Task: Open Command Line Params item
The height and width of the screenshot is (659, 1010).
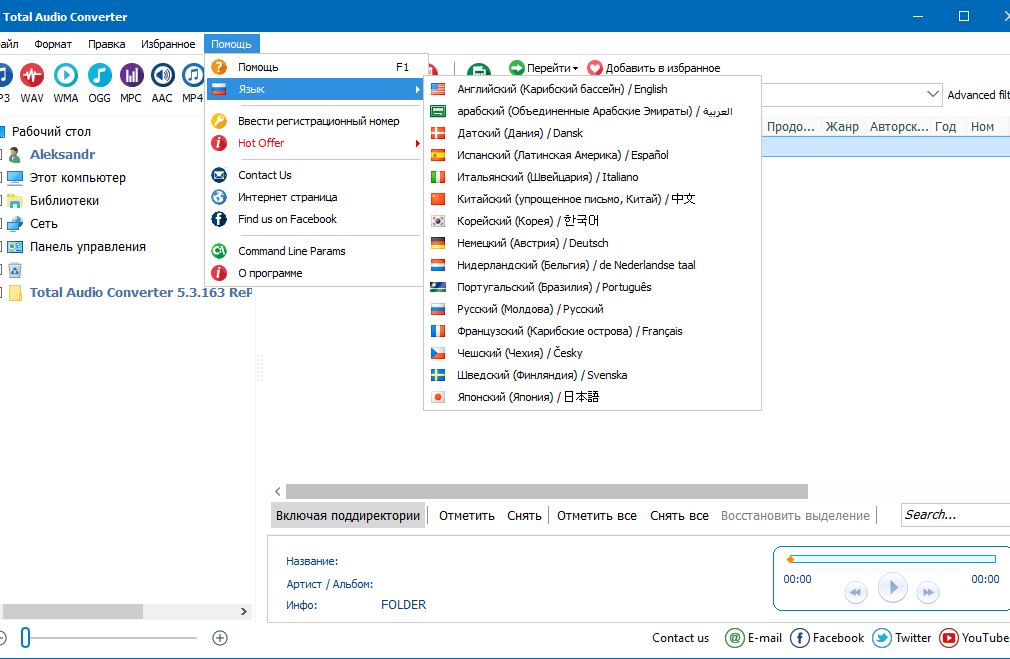Action: click(314, 251)
